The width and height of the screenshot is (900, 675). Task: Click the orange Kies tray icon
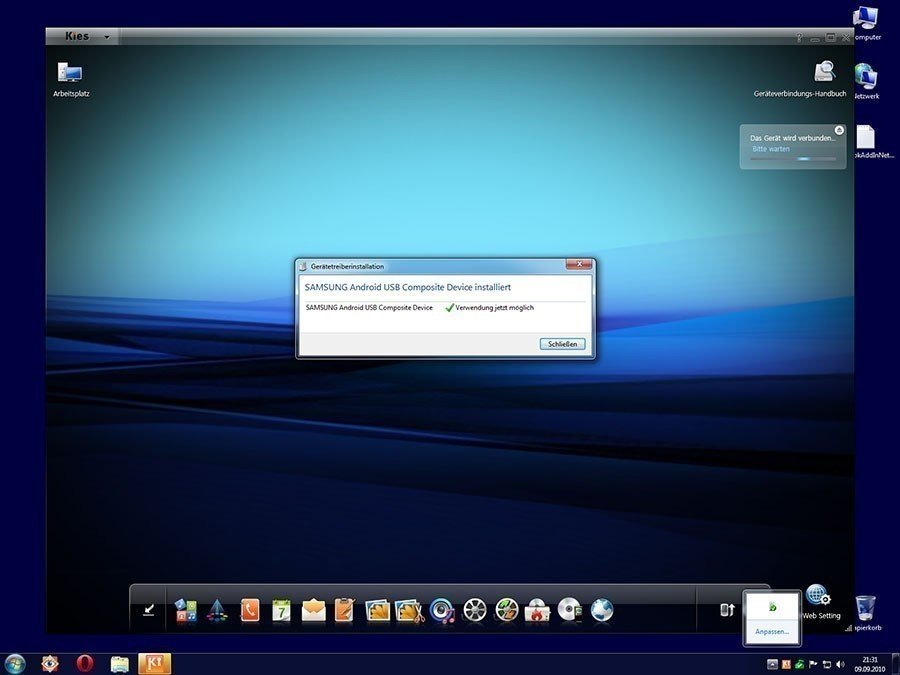tap(786, 665)
